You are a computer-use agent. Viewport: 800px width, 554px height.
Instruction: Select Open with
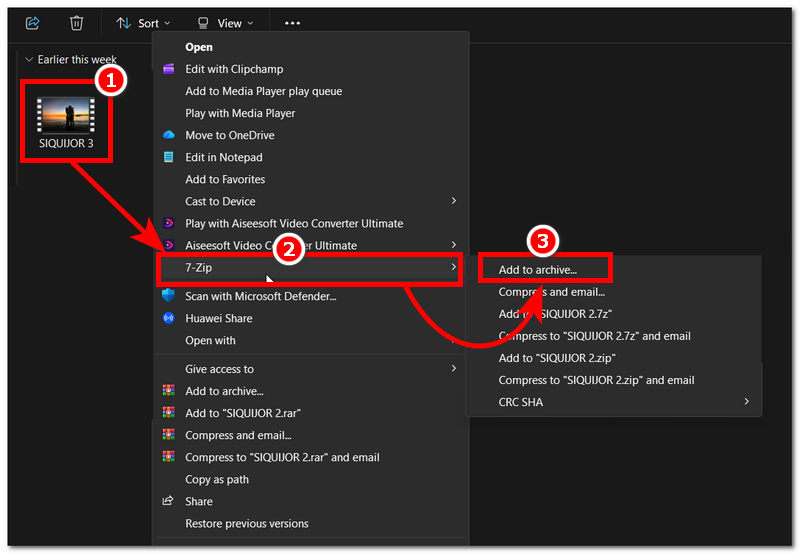click(210, 341)
